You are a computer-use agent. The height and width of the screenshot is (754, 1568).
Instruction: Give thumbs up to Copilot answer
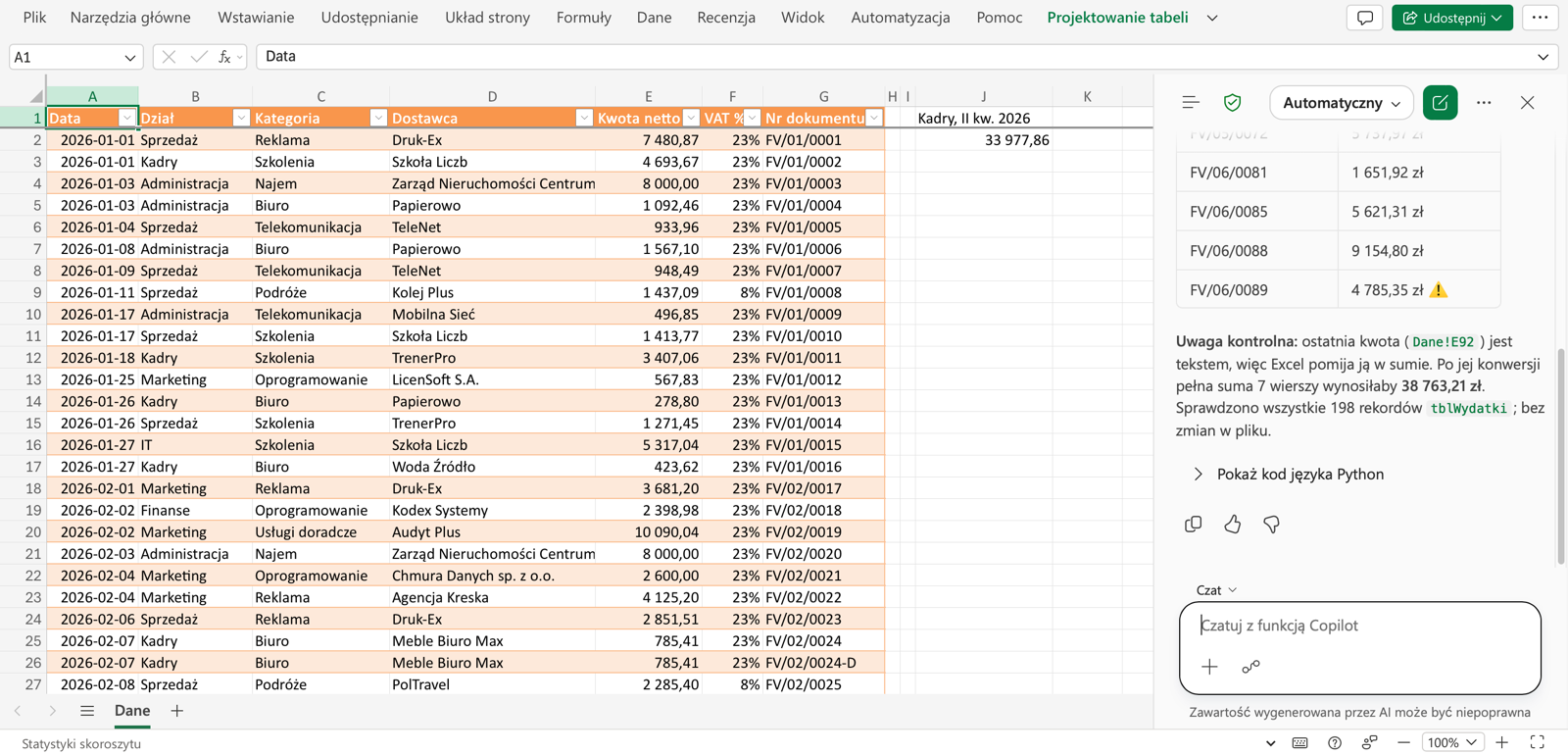pos(1232,525)
